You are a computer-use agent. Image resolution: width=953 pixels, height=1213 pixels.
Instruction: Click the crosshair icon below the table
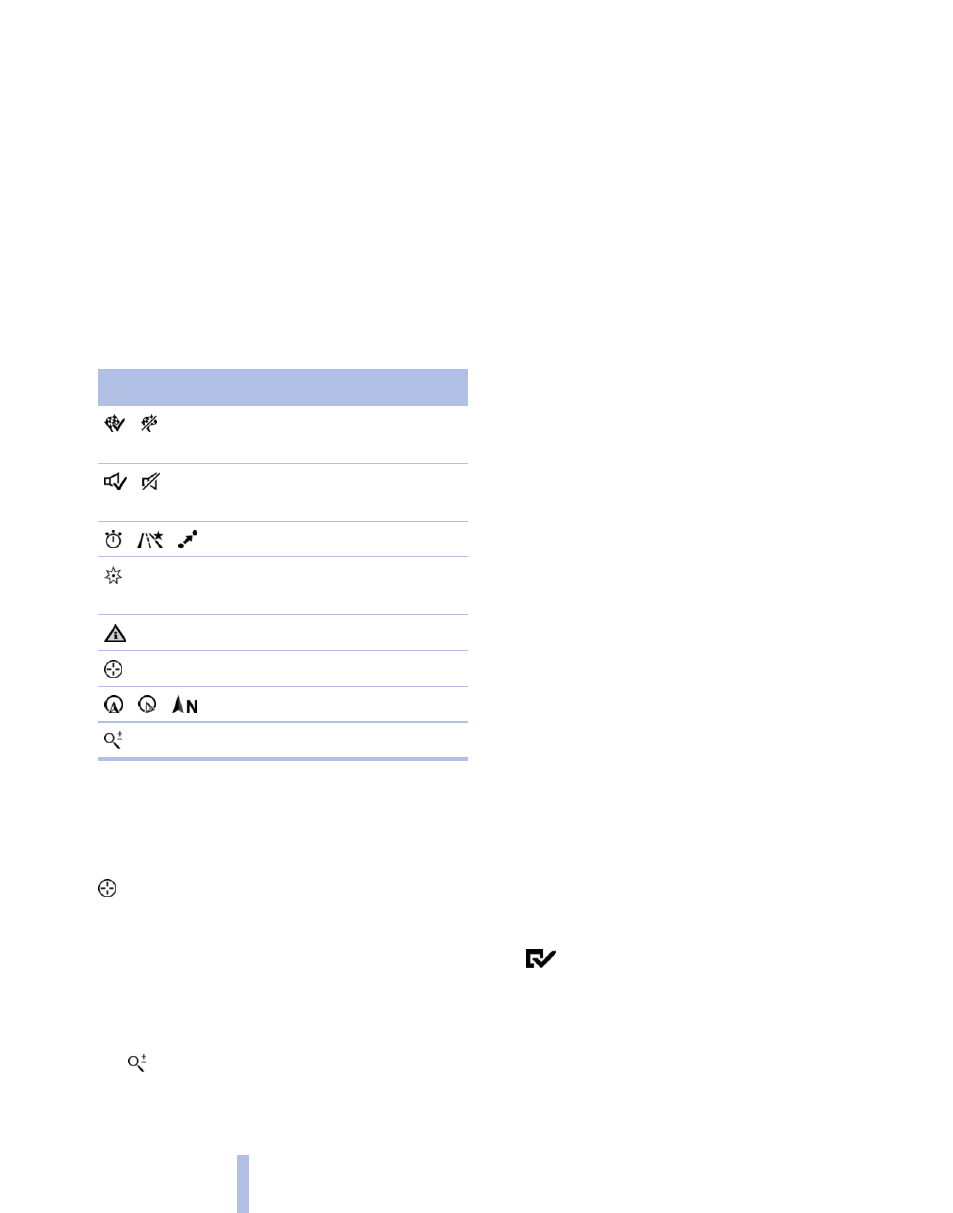tap(108, 888)
